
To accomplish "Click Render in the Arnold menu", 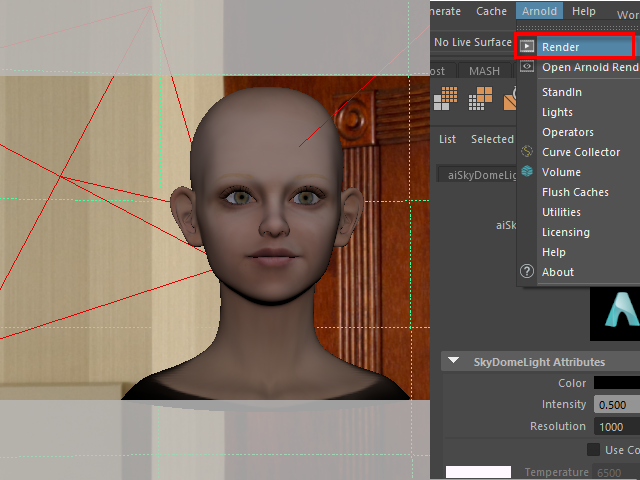I will (x=585, y=47).
